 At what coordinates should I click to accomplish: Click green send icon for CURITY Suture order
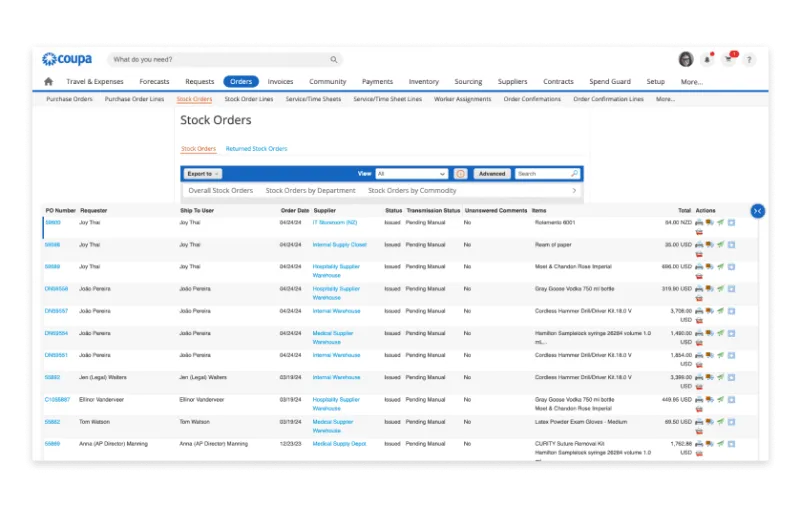(720, 444)
